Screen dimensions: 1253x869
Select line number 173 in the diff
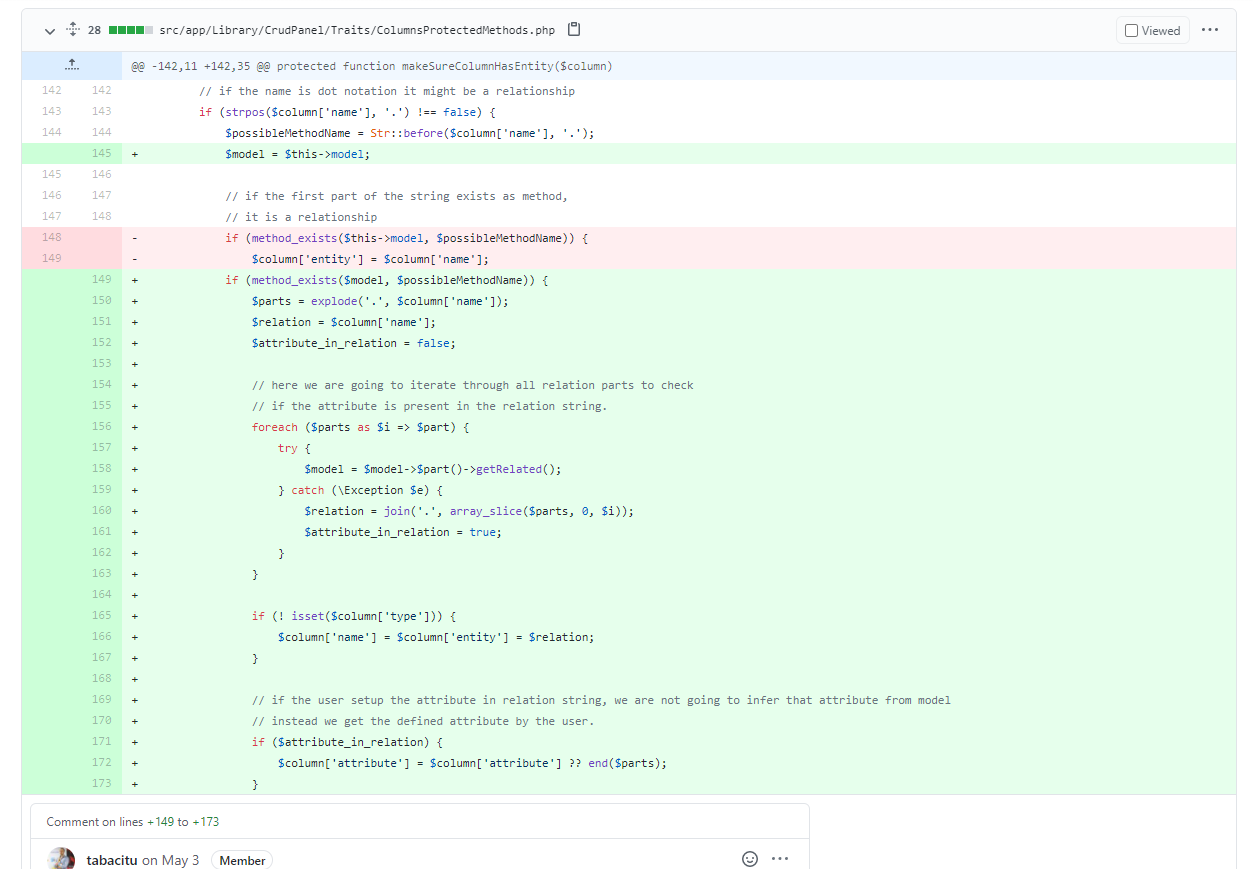tap(101, 783)
